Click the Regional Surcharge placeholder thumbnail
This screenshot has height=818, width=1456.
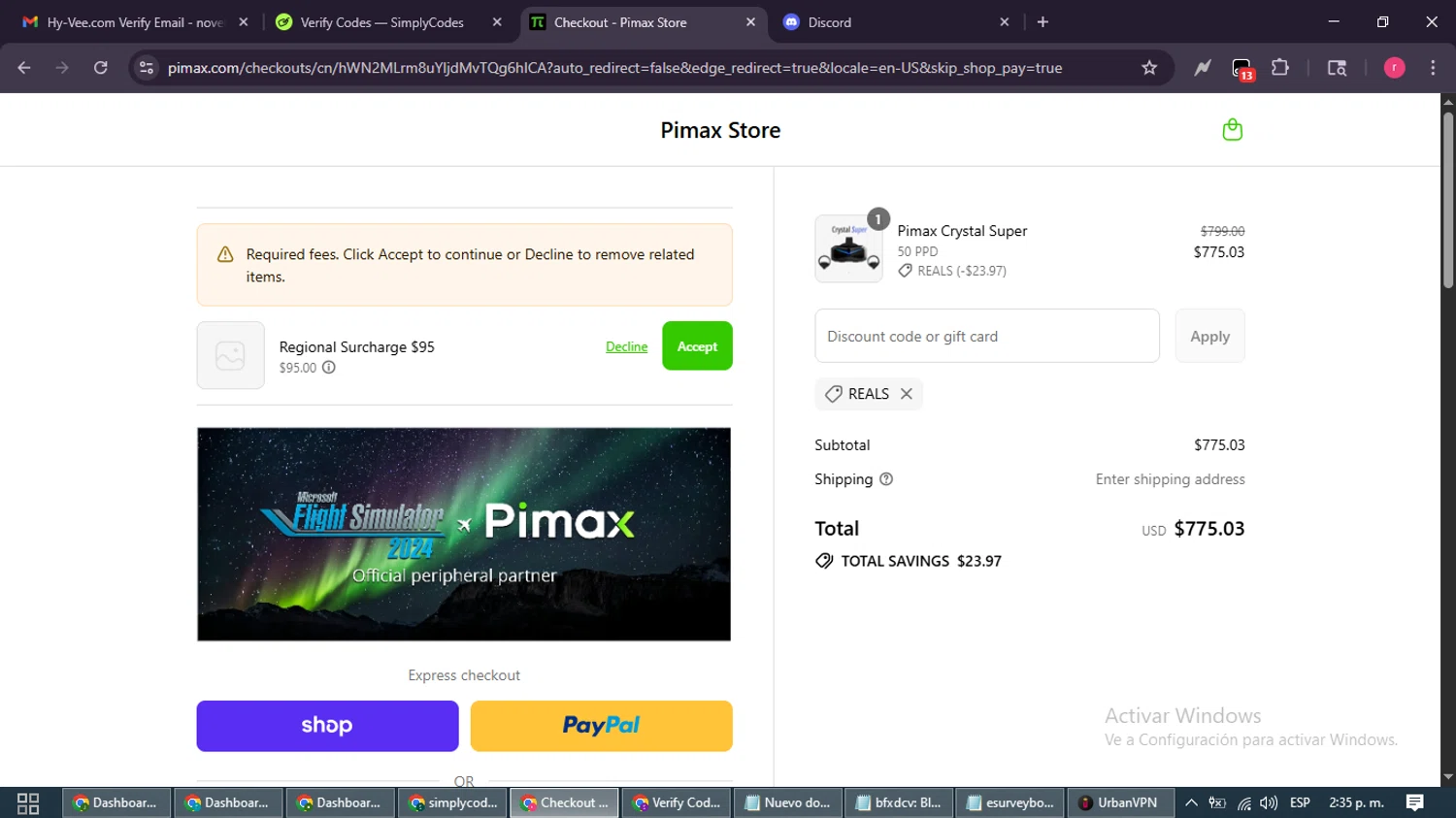[x=230, y=355]
